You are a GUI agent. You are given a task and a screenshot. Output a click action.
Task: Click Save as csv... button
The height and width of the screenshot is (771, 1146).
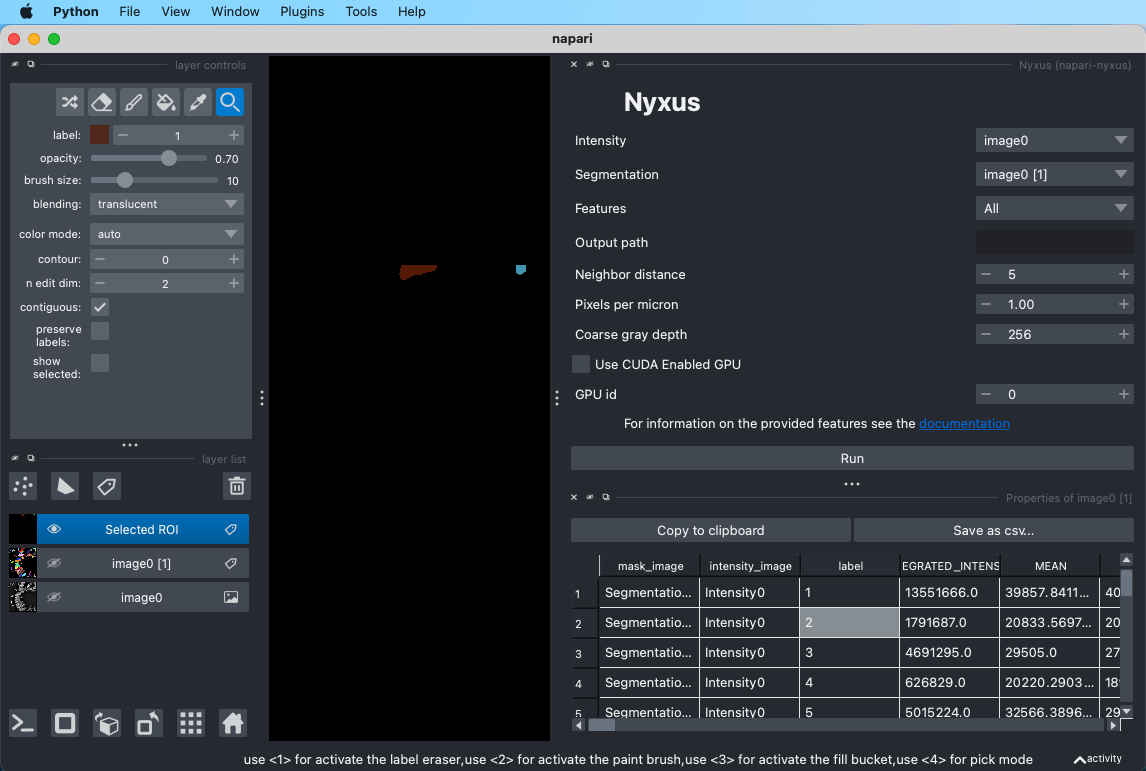[993, 531]
